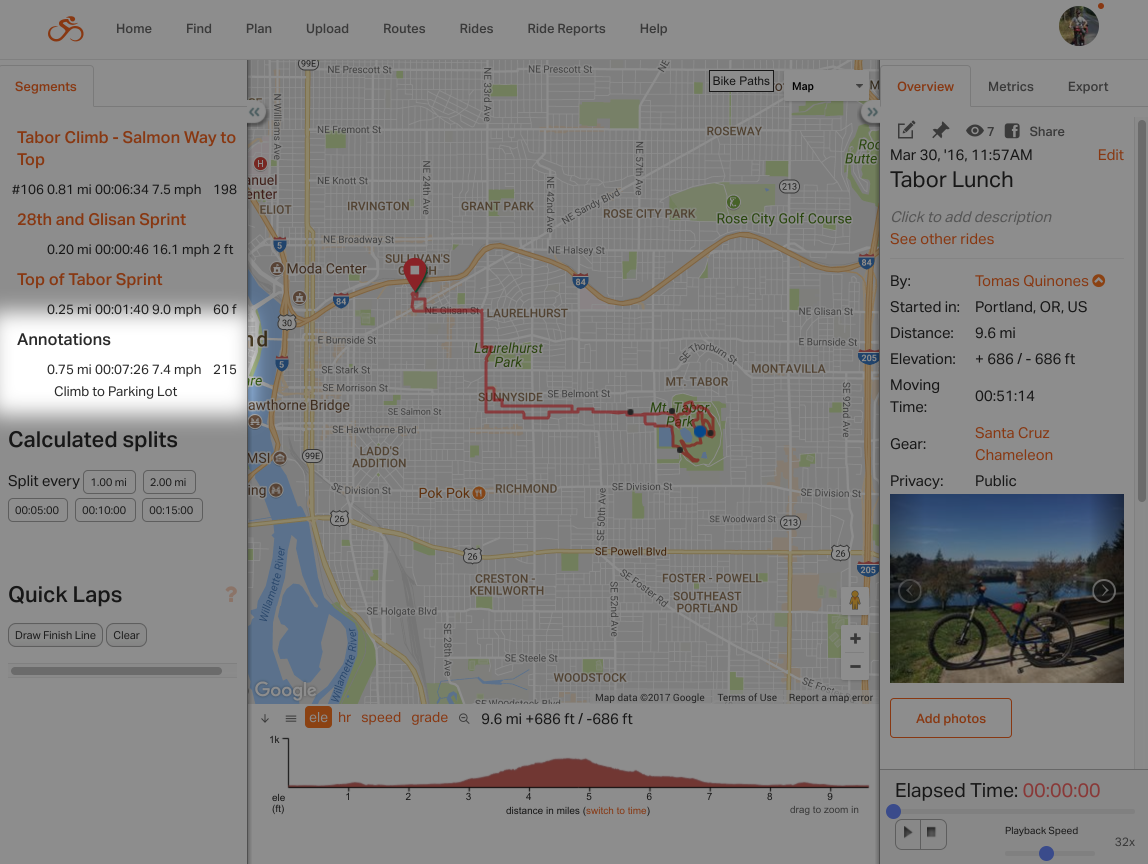Open the Find menu item
Image resolution: width=1148 pixels, height=864 pixels.
coord(198,29)
